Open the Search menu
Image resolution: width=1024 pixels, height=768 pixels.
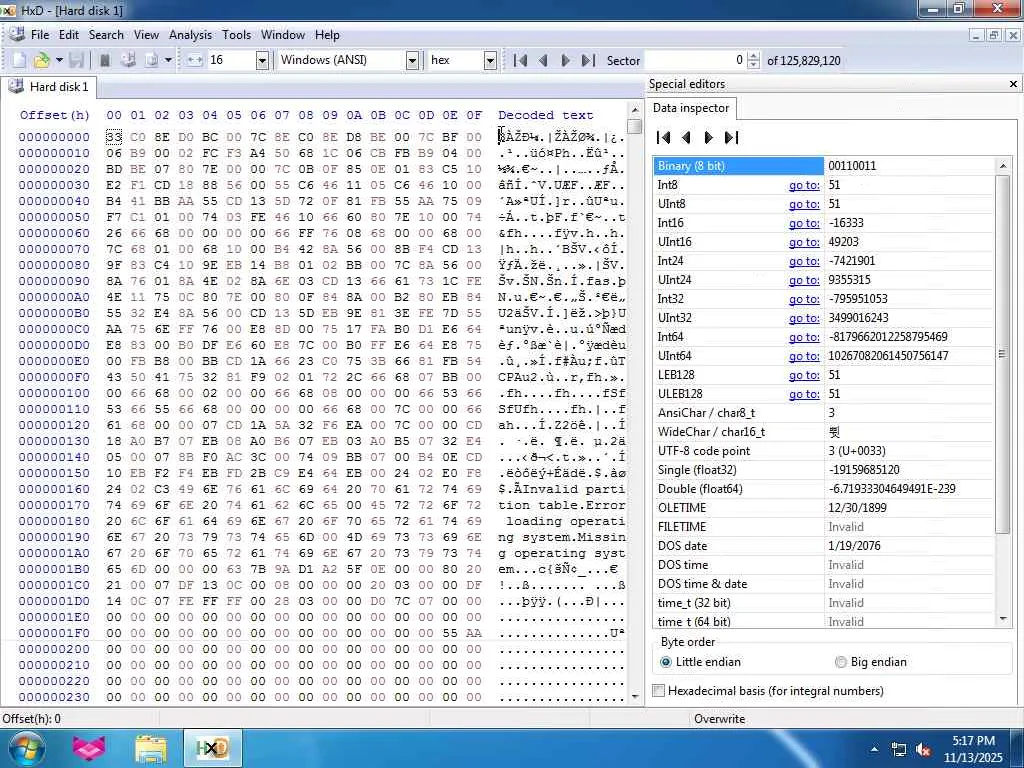pos(106,35)
